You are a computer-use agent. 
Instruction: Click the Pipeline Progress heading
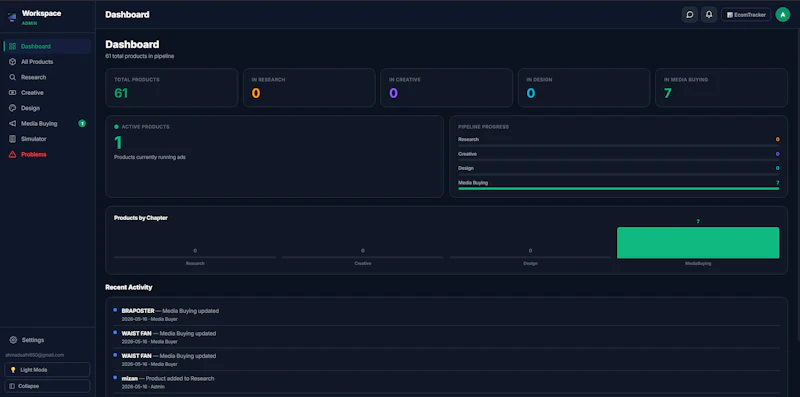click(x=483, y=127)
